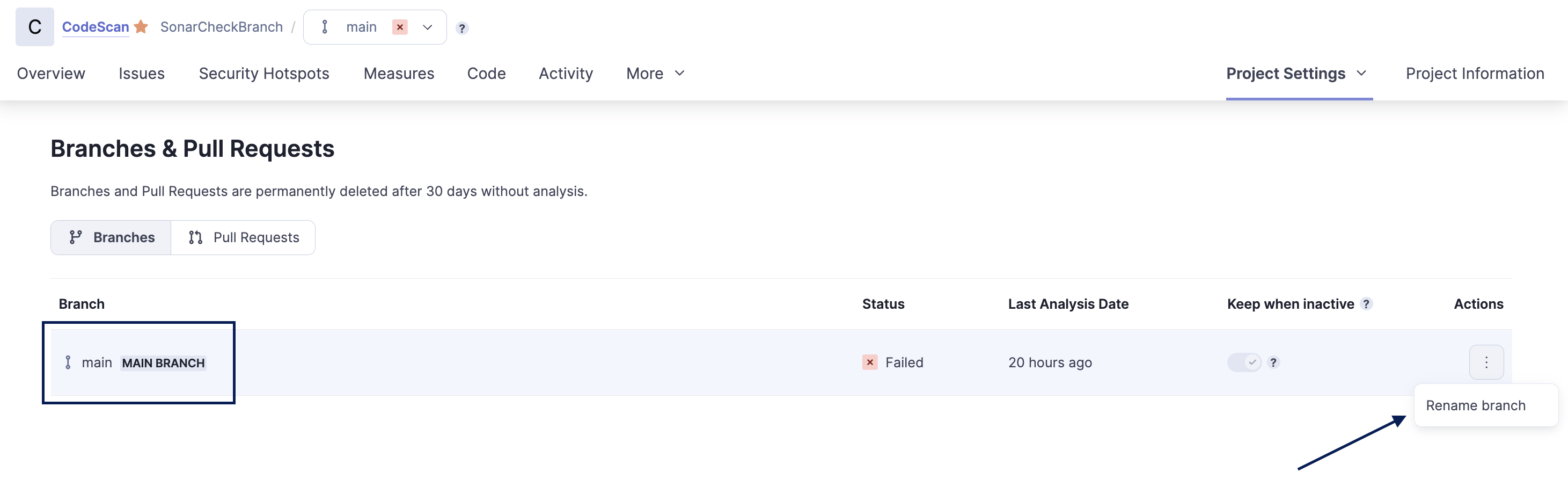Viewport: 1568px width, 479px height.
Task: Click the main branch row name
Action: point(97,362)
